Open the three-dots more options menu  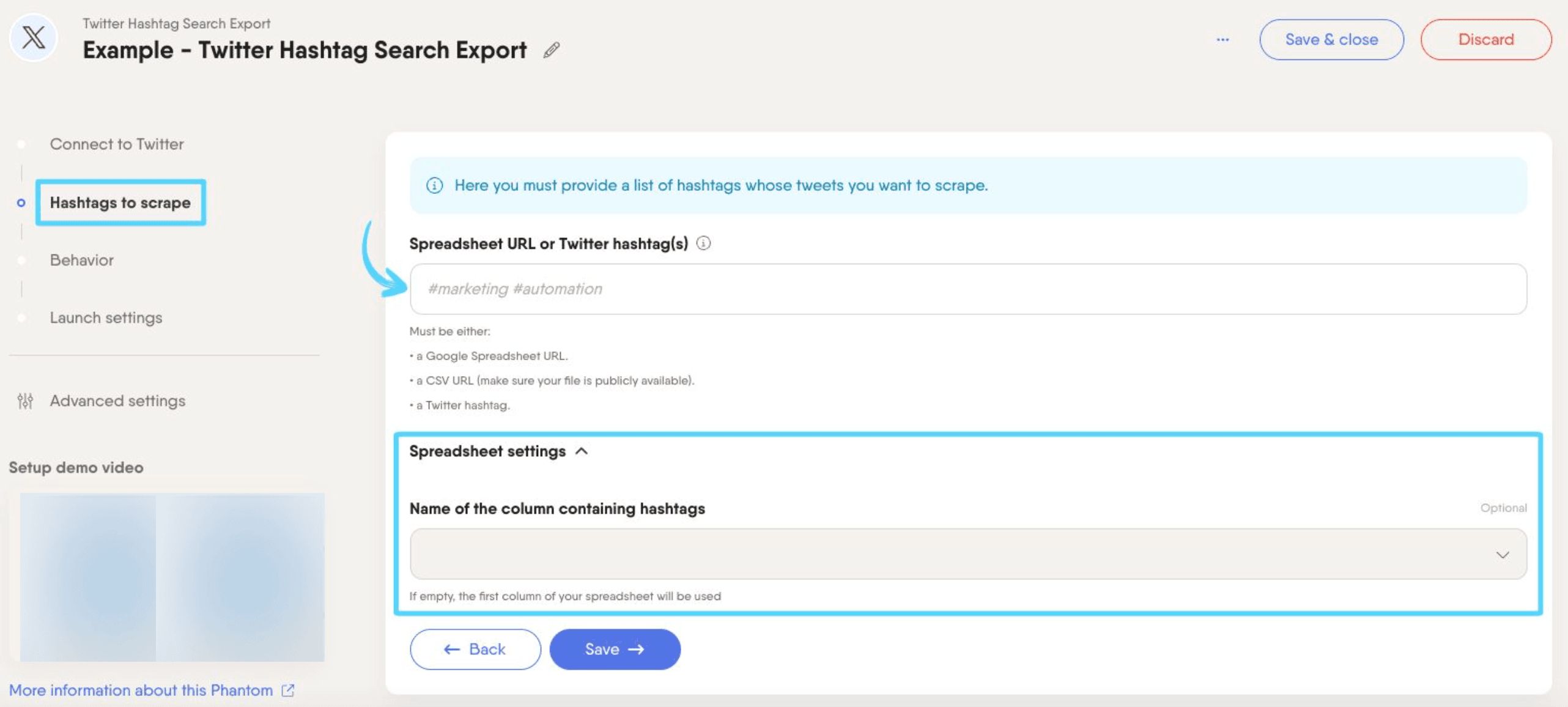pos(1222,40)
